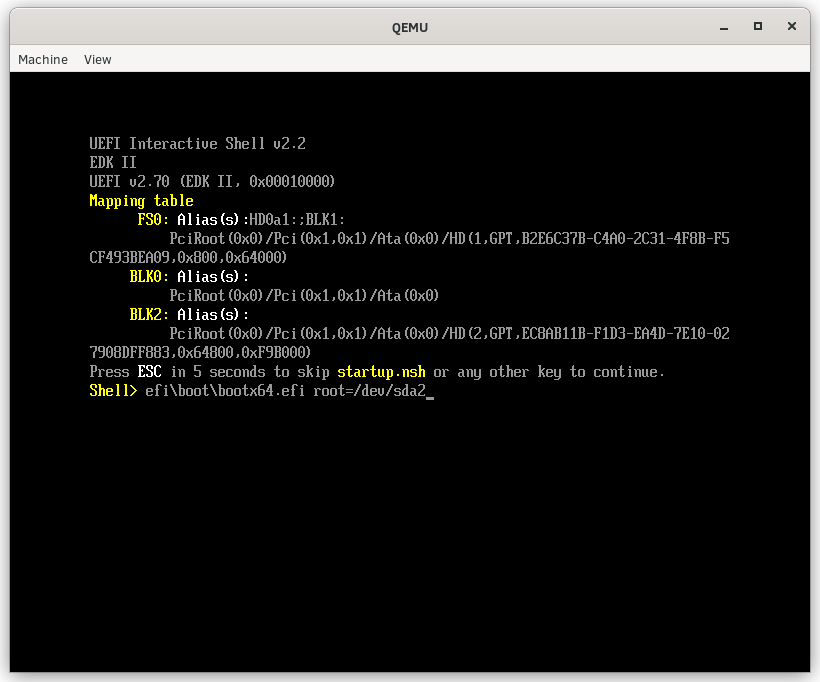
Task: Click the 'BLK2:' mapping label
Action: point(149,314)
